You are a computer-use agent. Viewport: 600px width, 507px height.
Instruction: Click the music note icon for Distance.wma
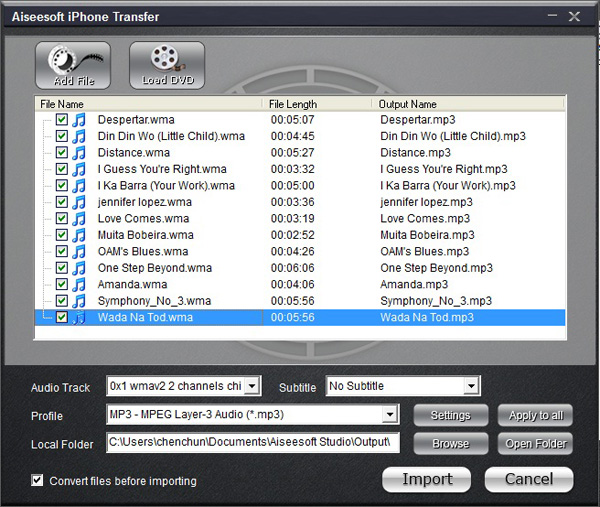click(79, 153)
